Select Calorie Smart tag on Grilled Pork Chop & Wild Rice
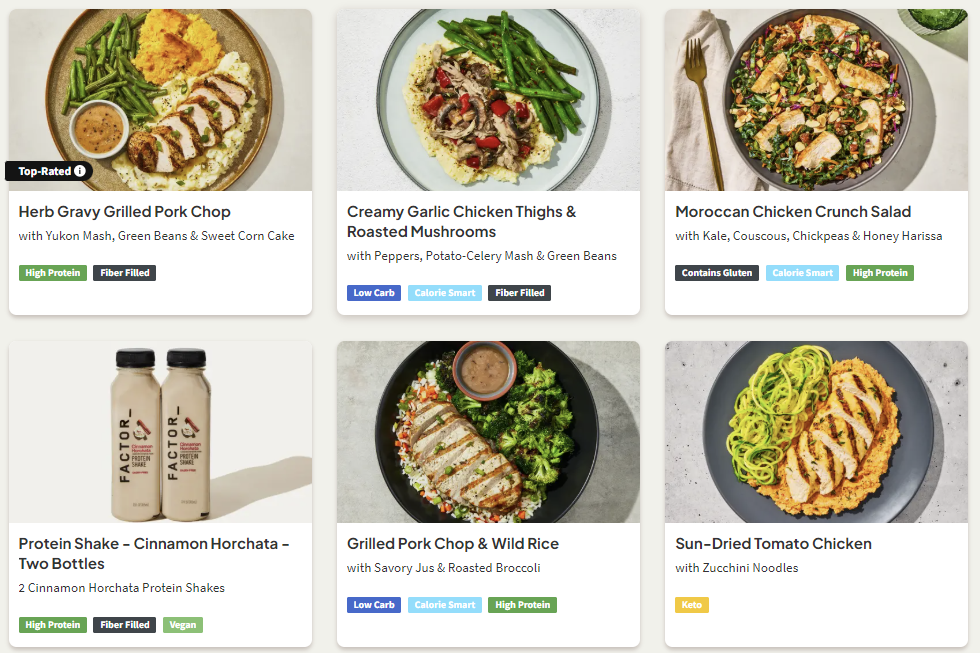 (x=444, y=605)
